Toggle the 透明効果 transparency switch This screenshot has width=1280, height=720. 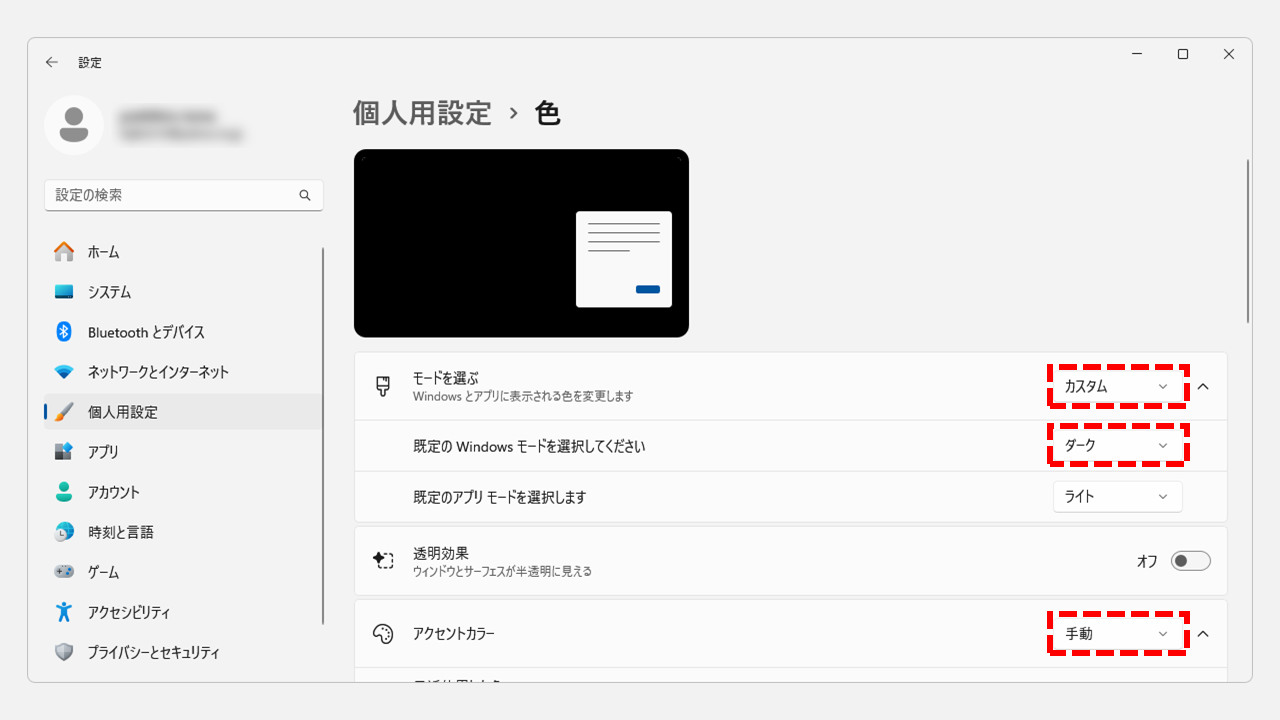pyautogui.click(x=1190, y=561)
